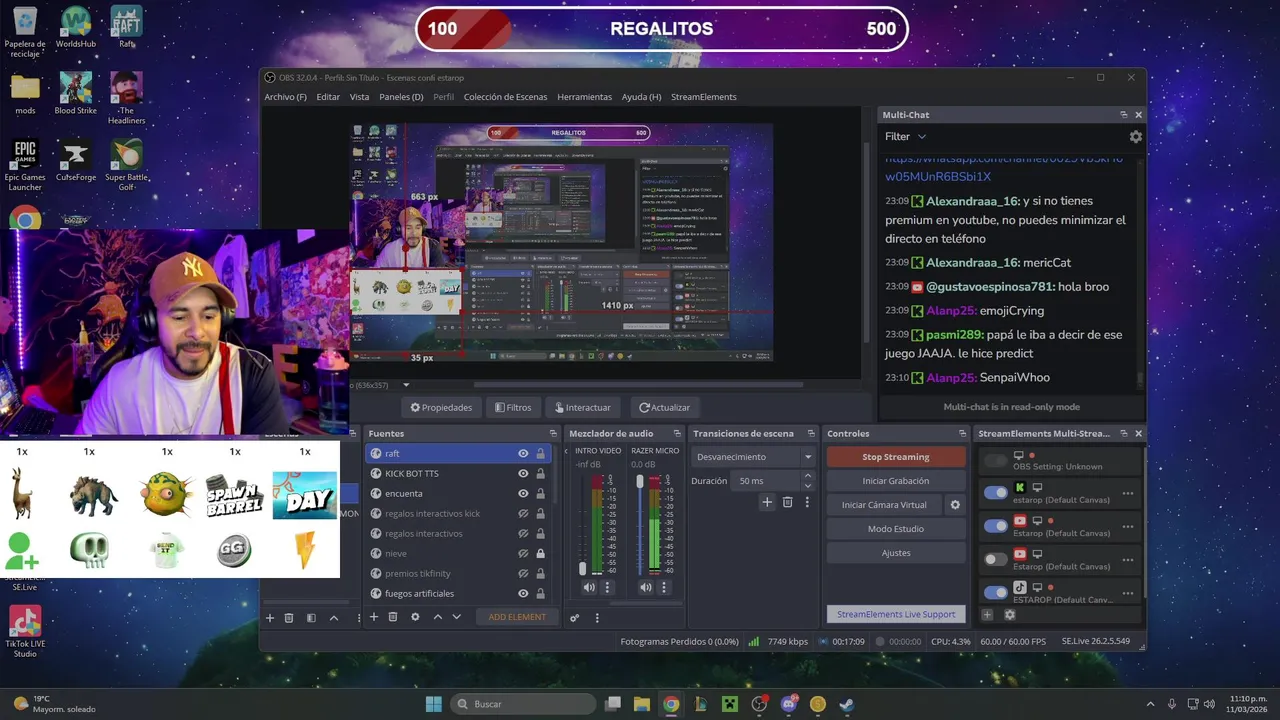Disable the Kick estarop stream output
1280x720 pixels.
995,492
